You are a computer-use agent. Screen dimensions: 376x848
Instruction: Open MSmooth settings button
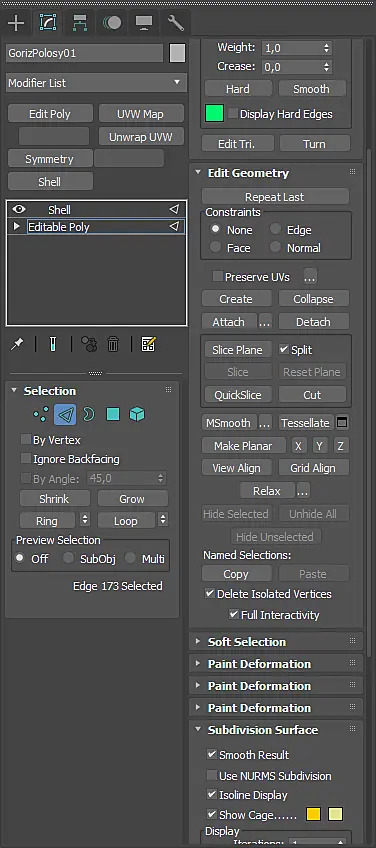pyautogui.click(x=265, y=423)
